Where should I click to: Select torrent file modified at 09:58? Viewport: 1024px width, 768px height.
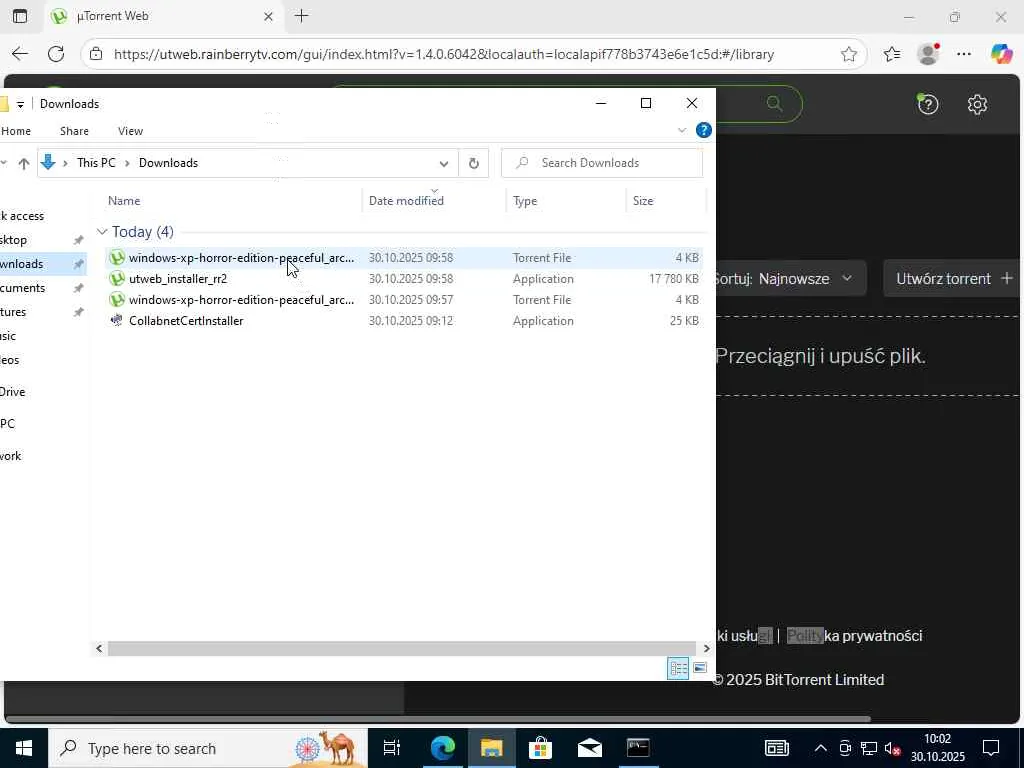point(404,258)
